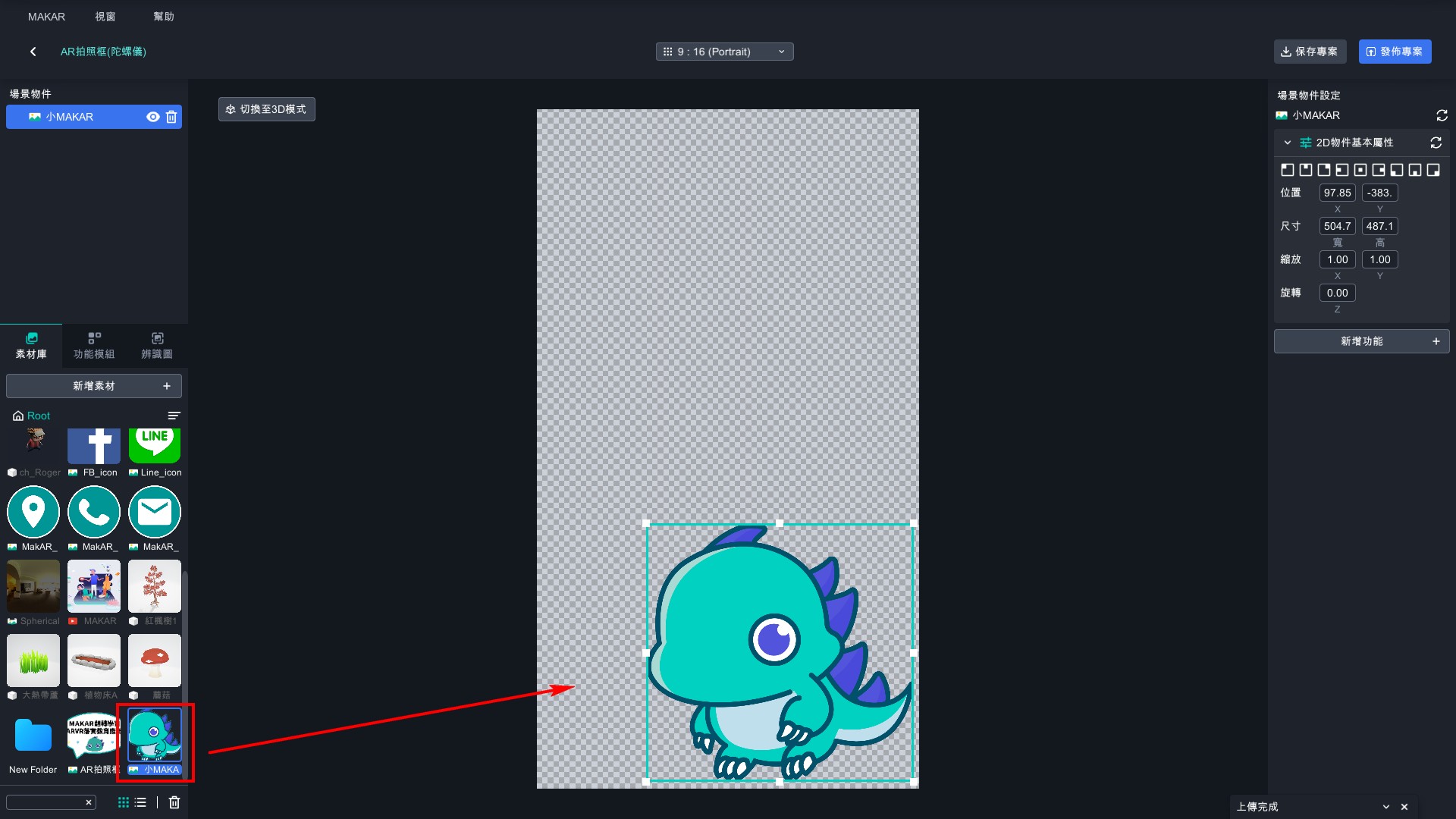Toggle visibility eye of 小MAKAR scene object

(152, 117)
